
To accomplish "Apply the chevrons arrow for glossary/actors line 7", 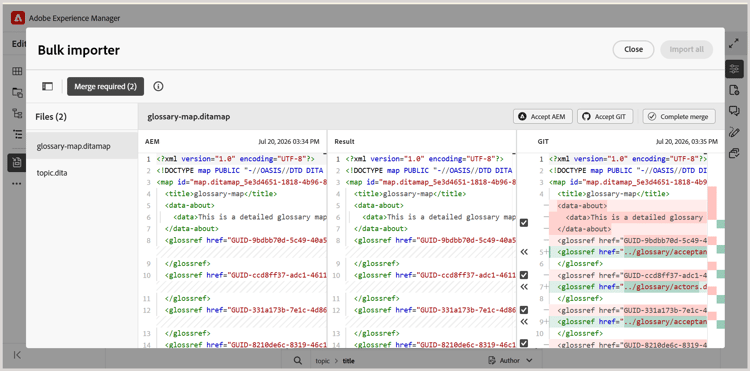I will click(x=524, y=287).
